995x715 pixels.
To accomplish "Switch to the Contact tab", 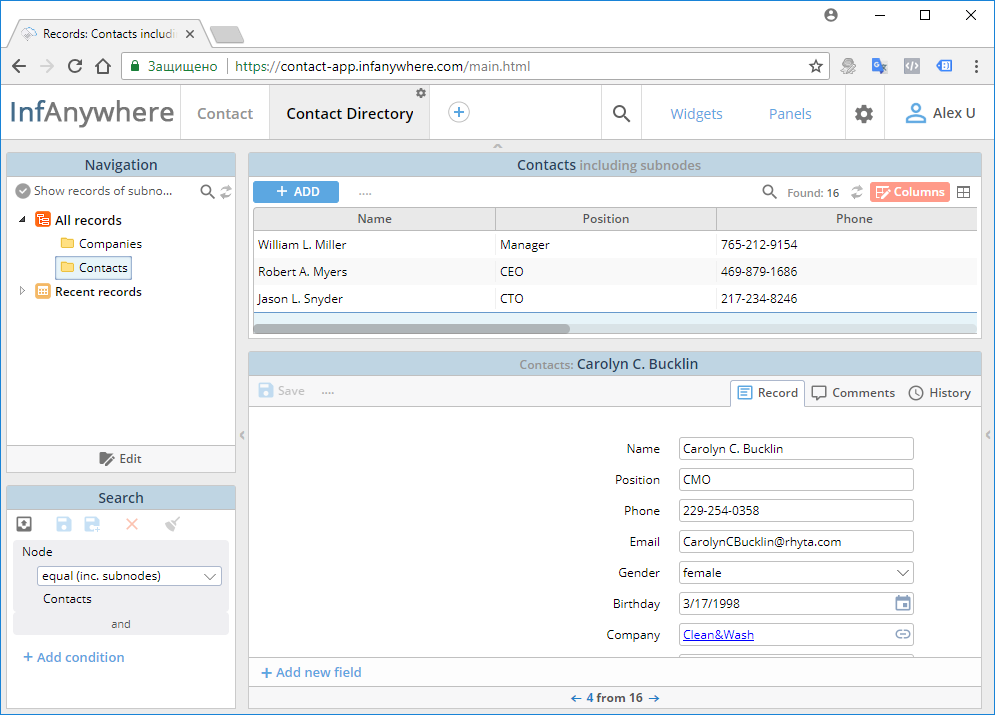I will 225,114.
